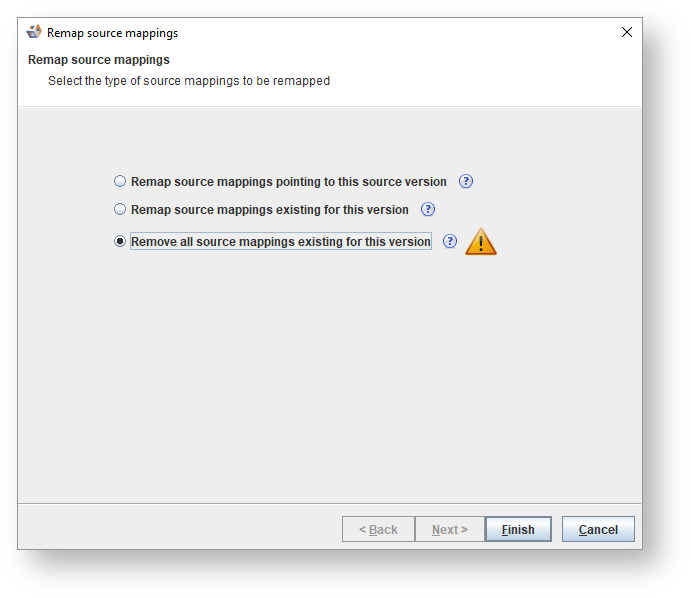Cancel the remap dialog
The height and width of the screenshot is (598, 691).
(x=598, y=530)
